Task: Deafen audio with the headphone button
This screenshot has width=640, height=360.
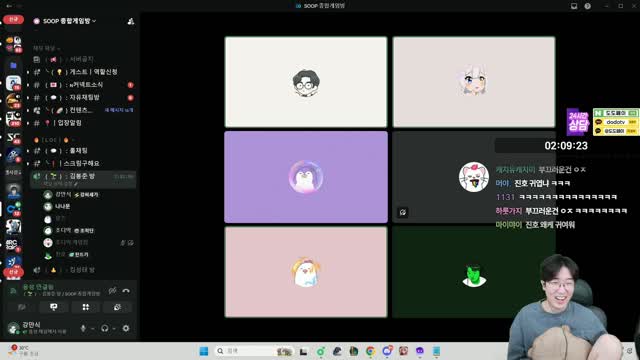Action: point(104,328)
